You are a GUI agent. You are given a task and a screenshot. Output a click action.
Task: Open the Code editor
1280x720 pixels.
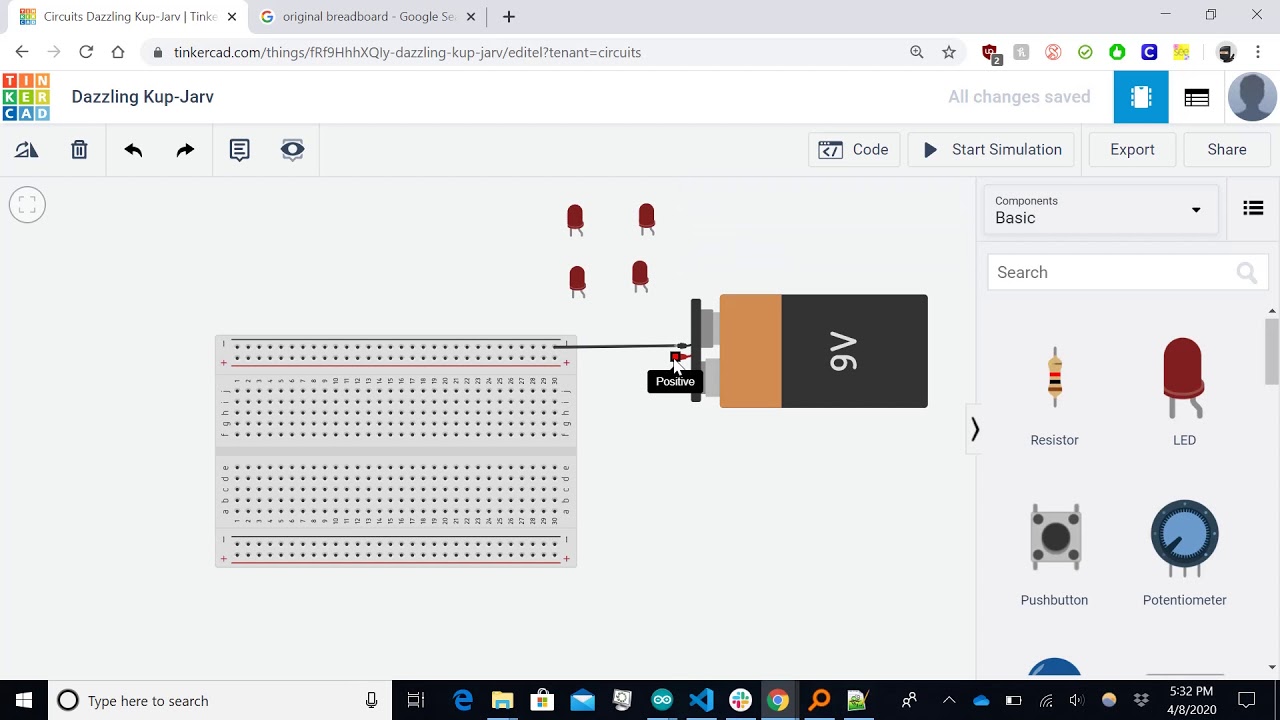854,150
